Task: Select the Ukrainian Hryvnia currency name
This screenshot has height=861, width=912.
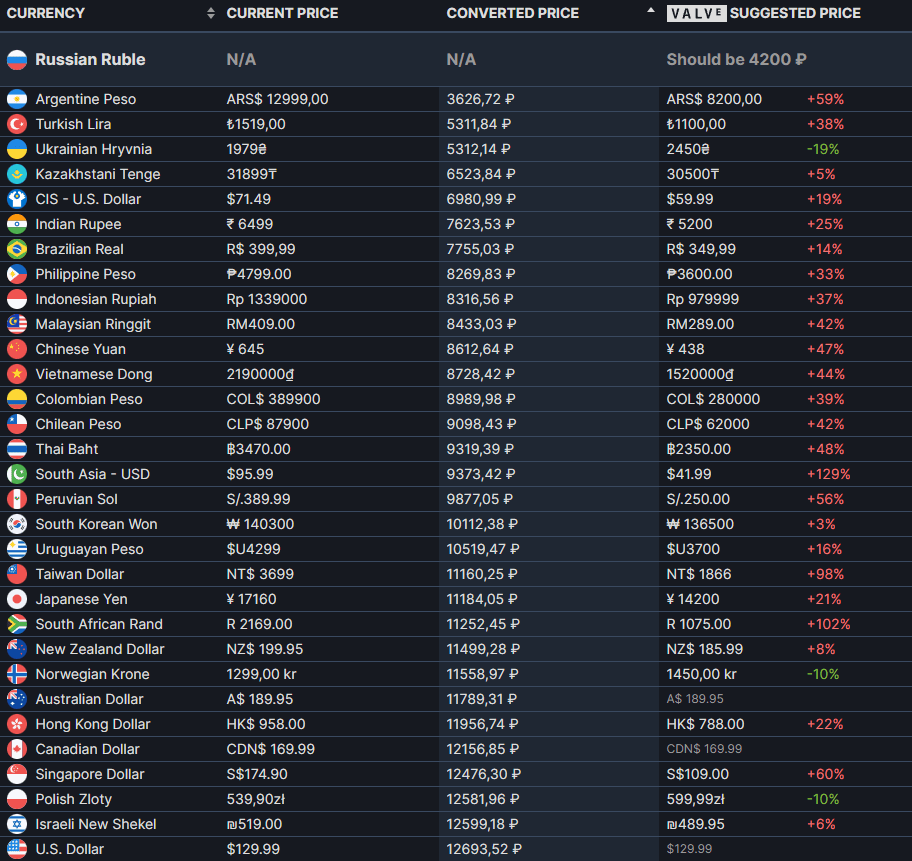Action: (x=94, y=149)
